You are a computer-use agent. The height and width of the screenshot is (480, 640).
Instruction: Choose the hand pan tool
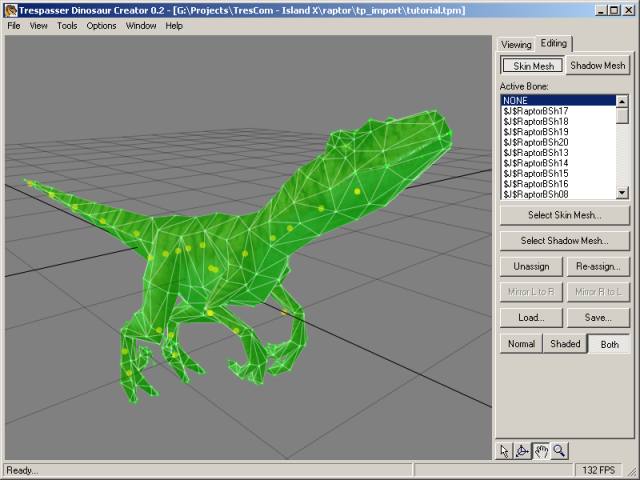(x=541, y=451)
